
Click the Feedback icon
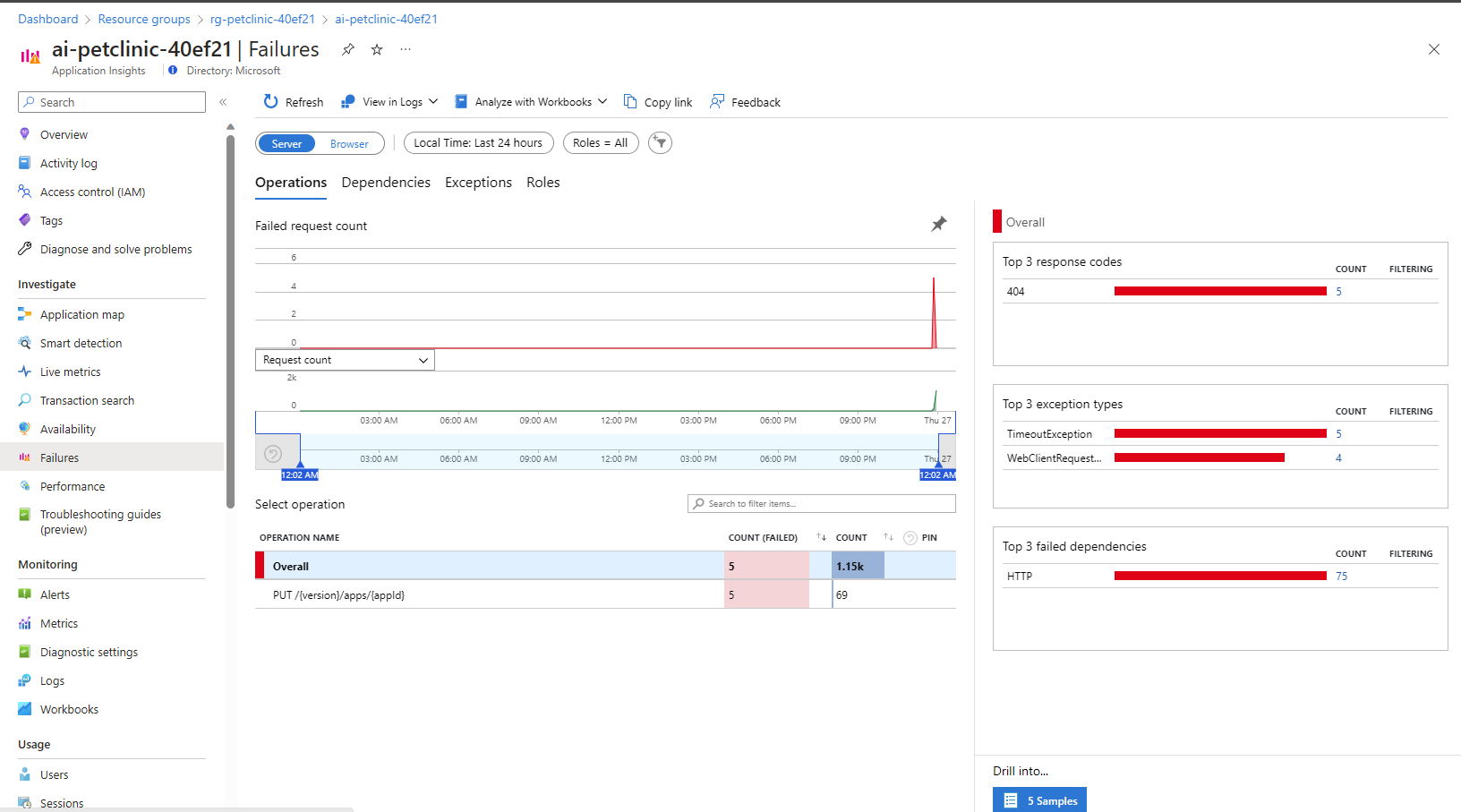click(x=717, y=102)
